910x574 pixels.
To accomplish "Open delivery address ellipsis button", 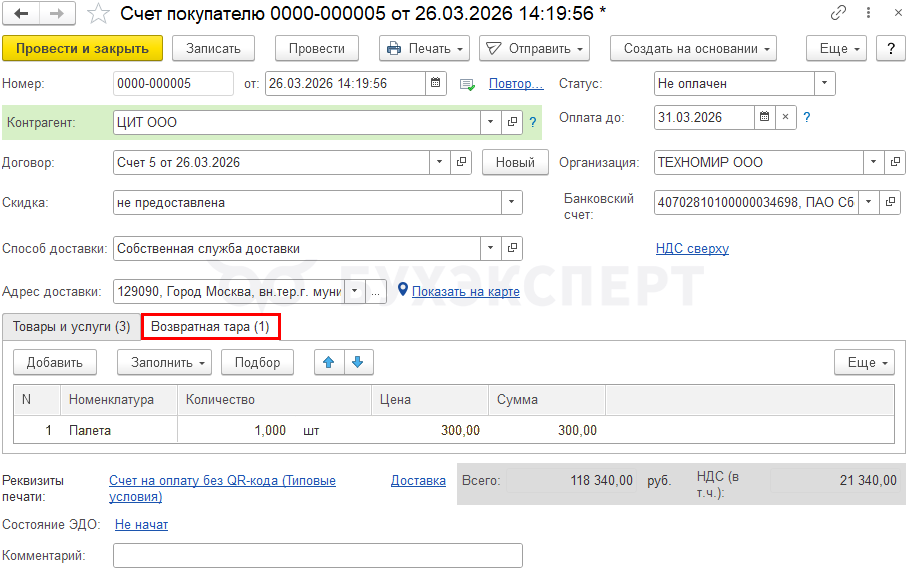I will click(375, 291).
